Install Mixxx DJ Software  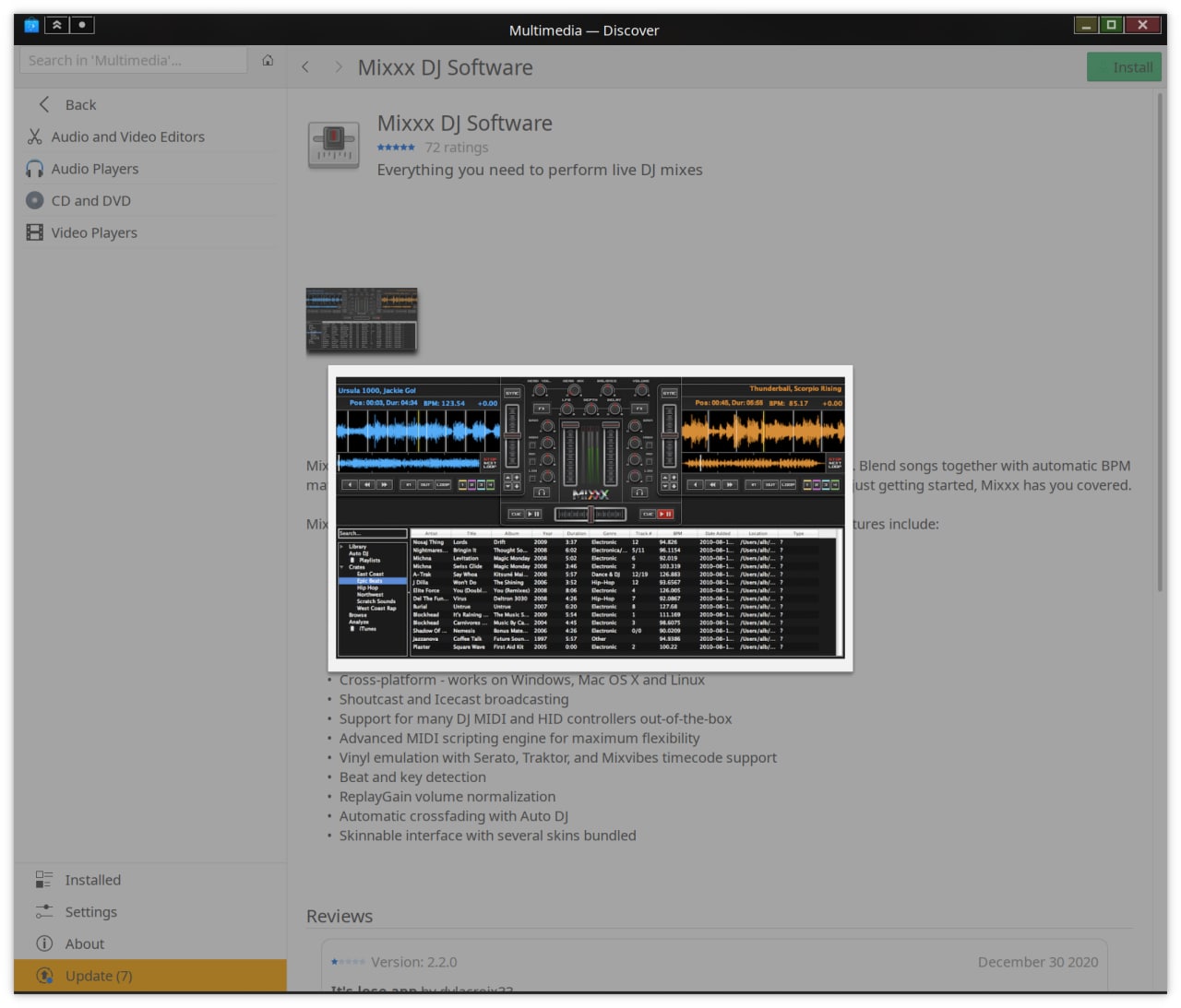1124,67
